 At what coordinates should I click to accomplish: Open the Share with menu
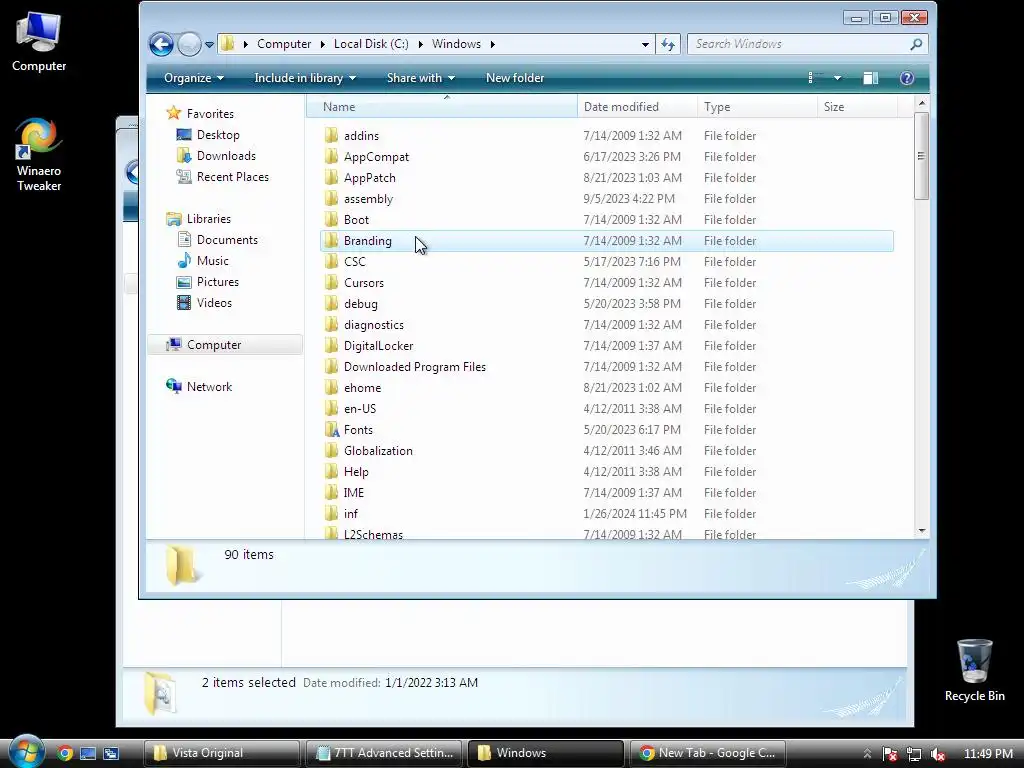coord(421,78)
